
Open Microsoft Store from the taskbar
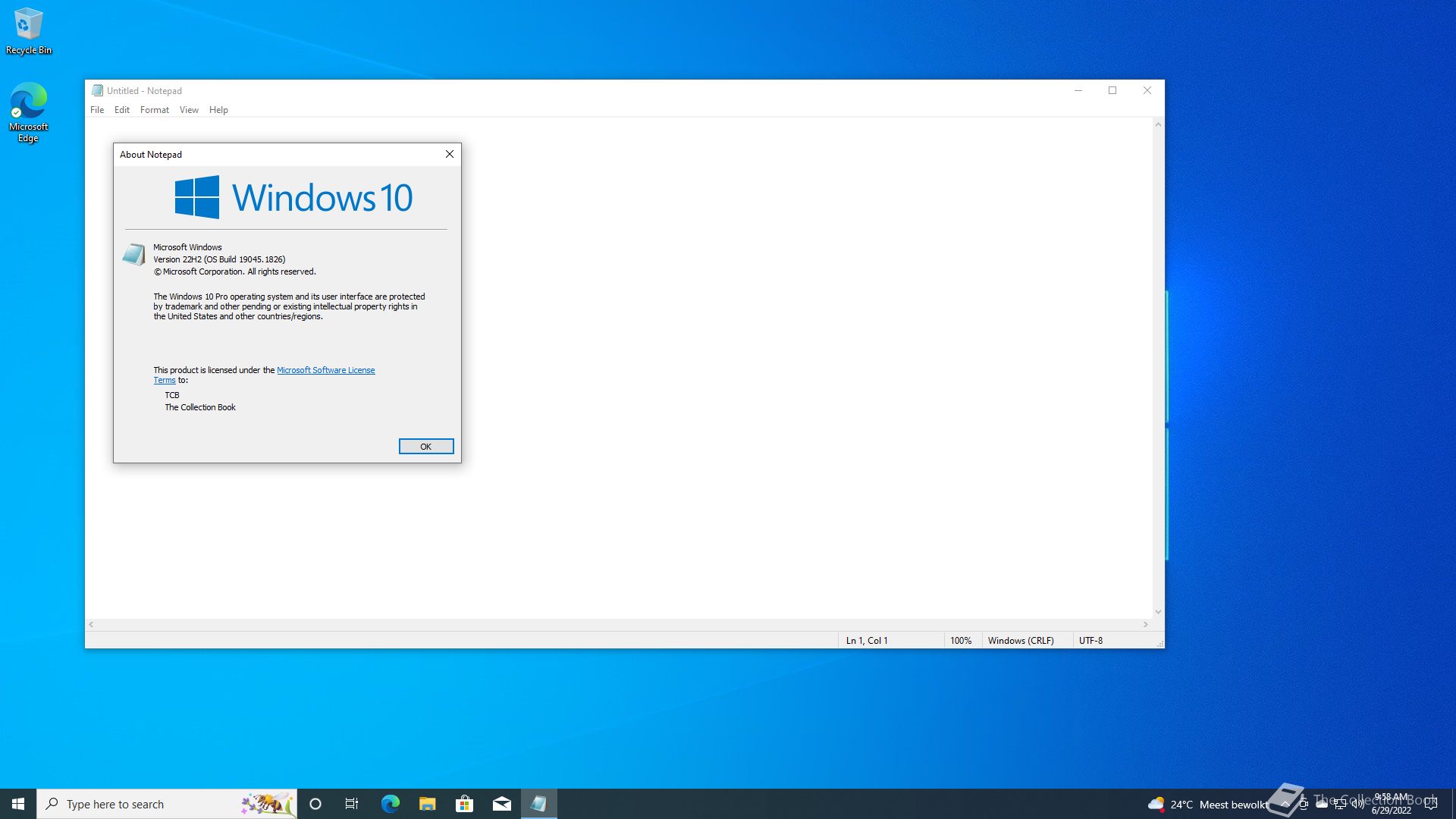(x=464, y=804)
